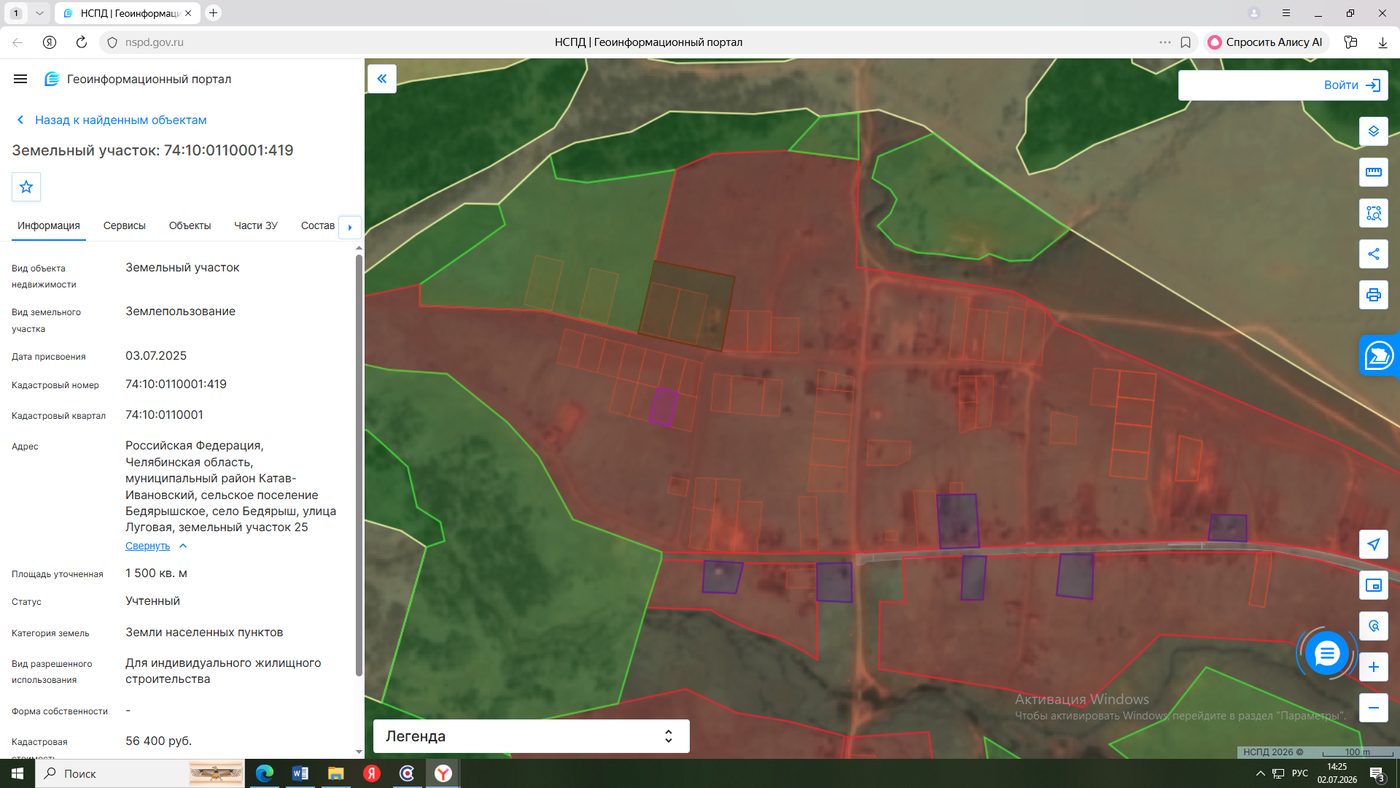Select the ruler measurement tool
Viewport: 1400px width, 788px height.
1374,172
